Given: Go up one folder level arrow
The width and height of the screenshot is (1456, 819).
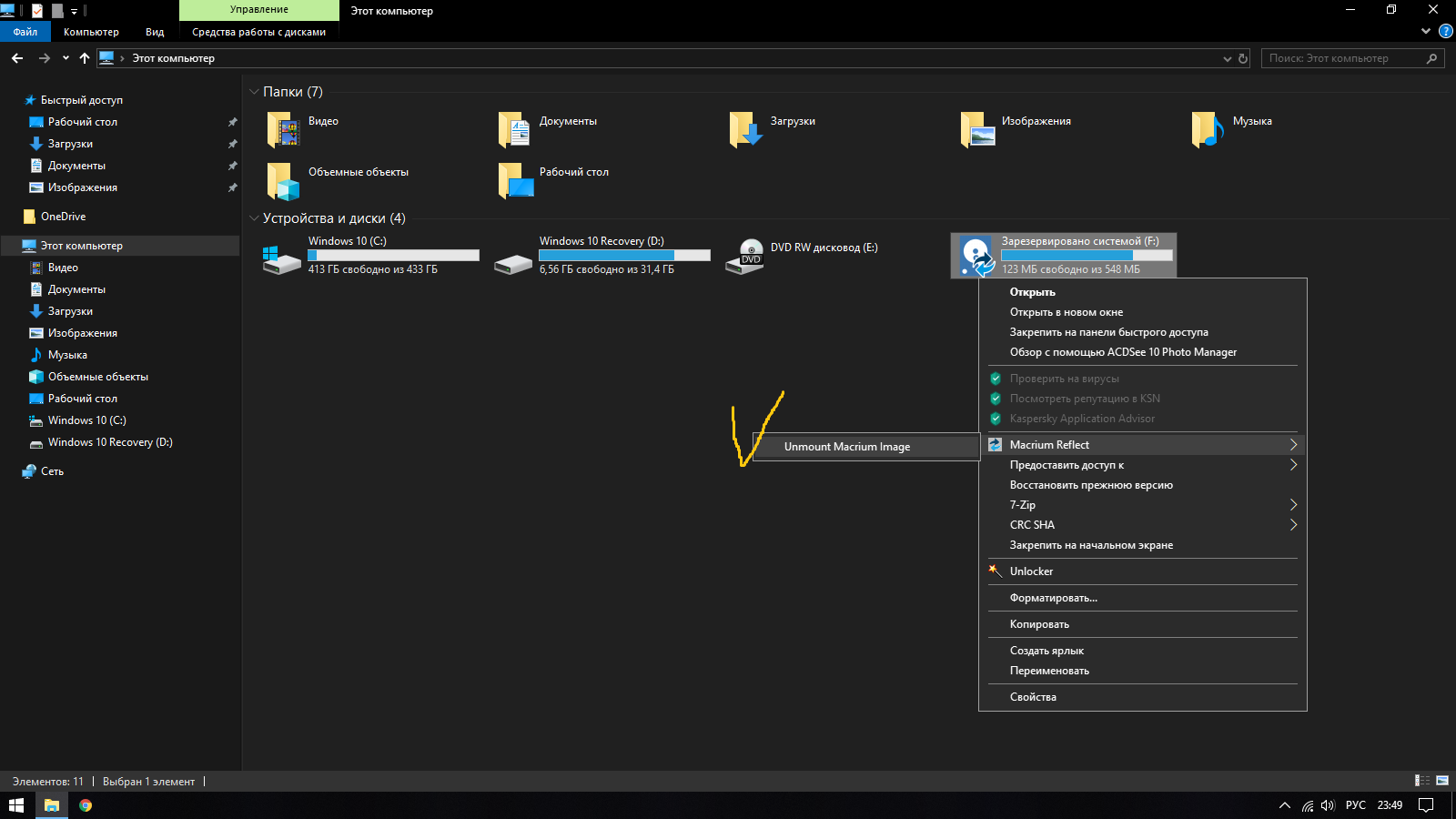Looking at the screenshot, I should click(85, 58).
